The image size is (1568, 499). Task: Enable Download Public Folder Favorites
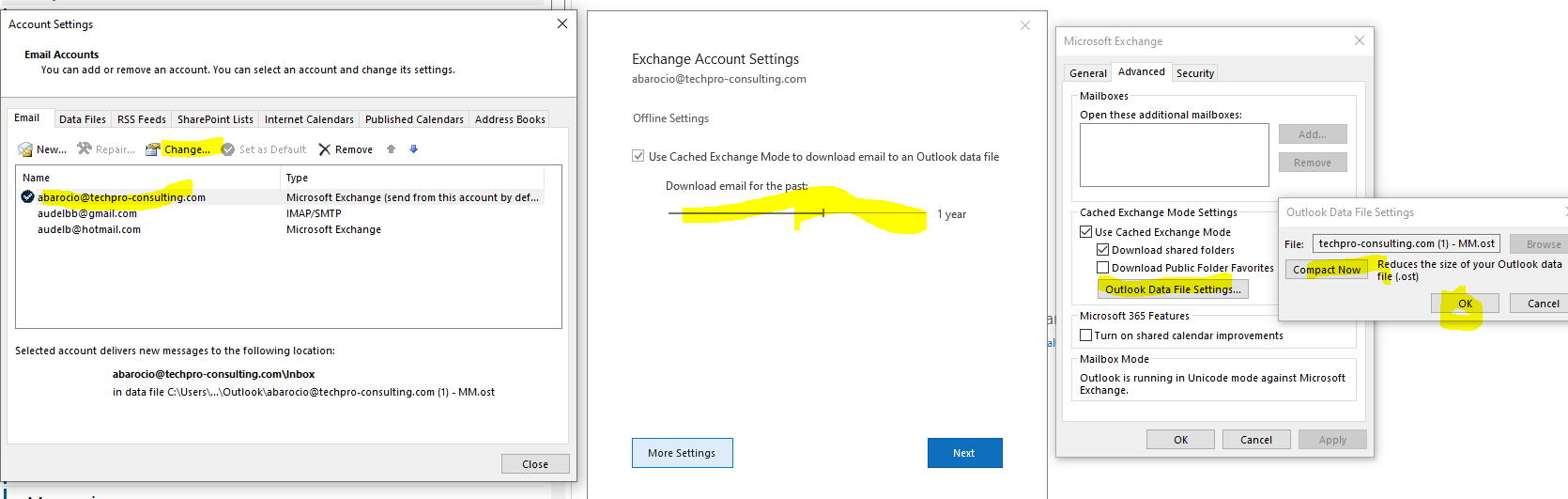pos(1102,267)
